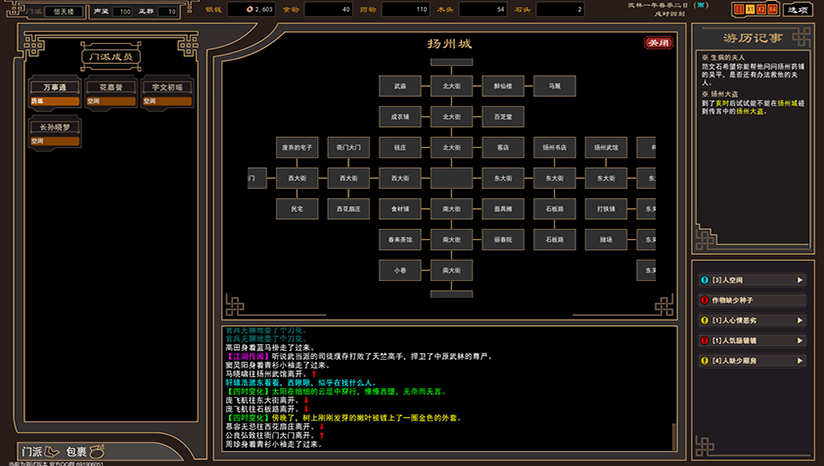Screen dimensions: 824x466
Task: Switch to the 包裹 tab
Action: 78,451
